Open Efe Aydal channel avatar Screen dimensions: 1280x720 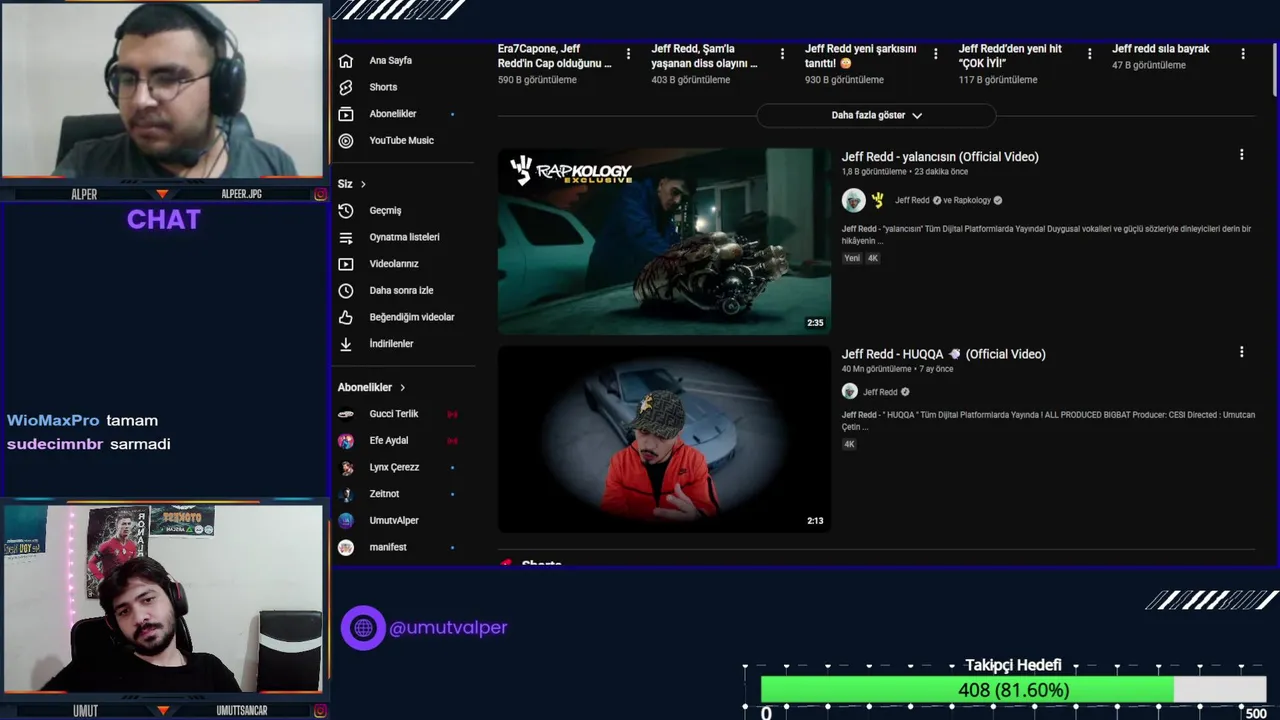coord(346,441)
